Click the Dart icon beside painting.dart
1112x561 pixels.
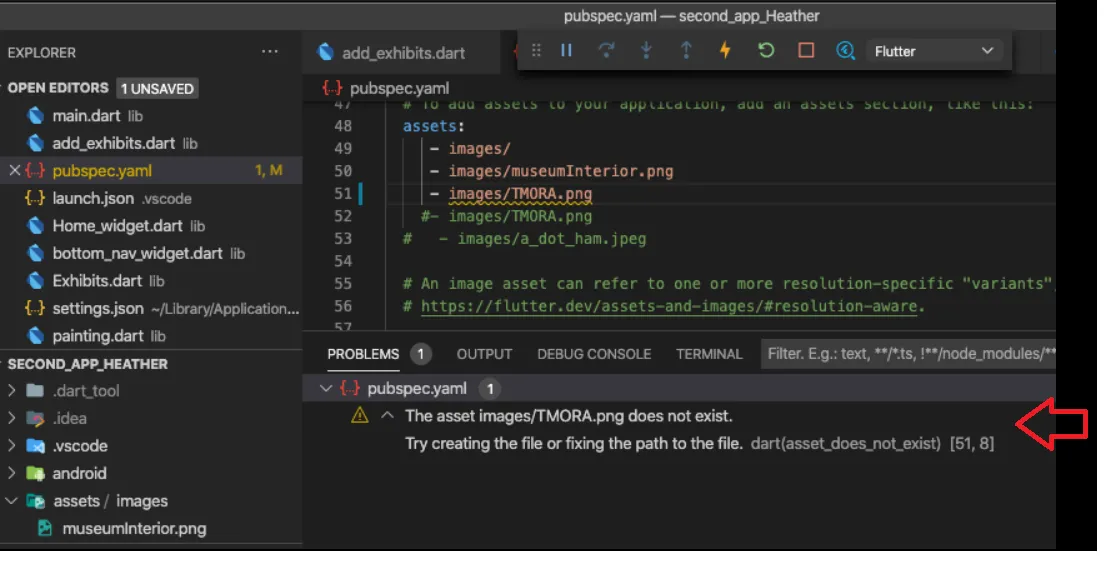35,336
